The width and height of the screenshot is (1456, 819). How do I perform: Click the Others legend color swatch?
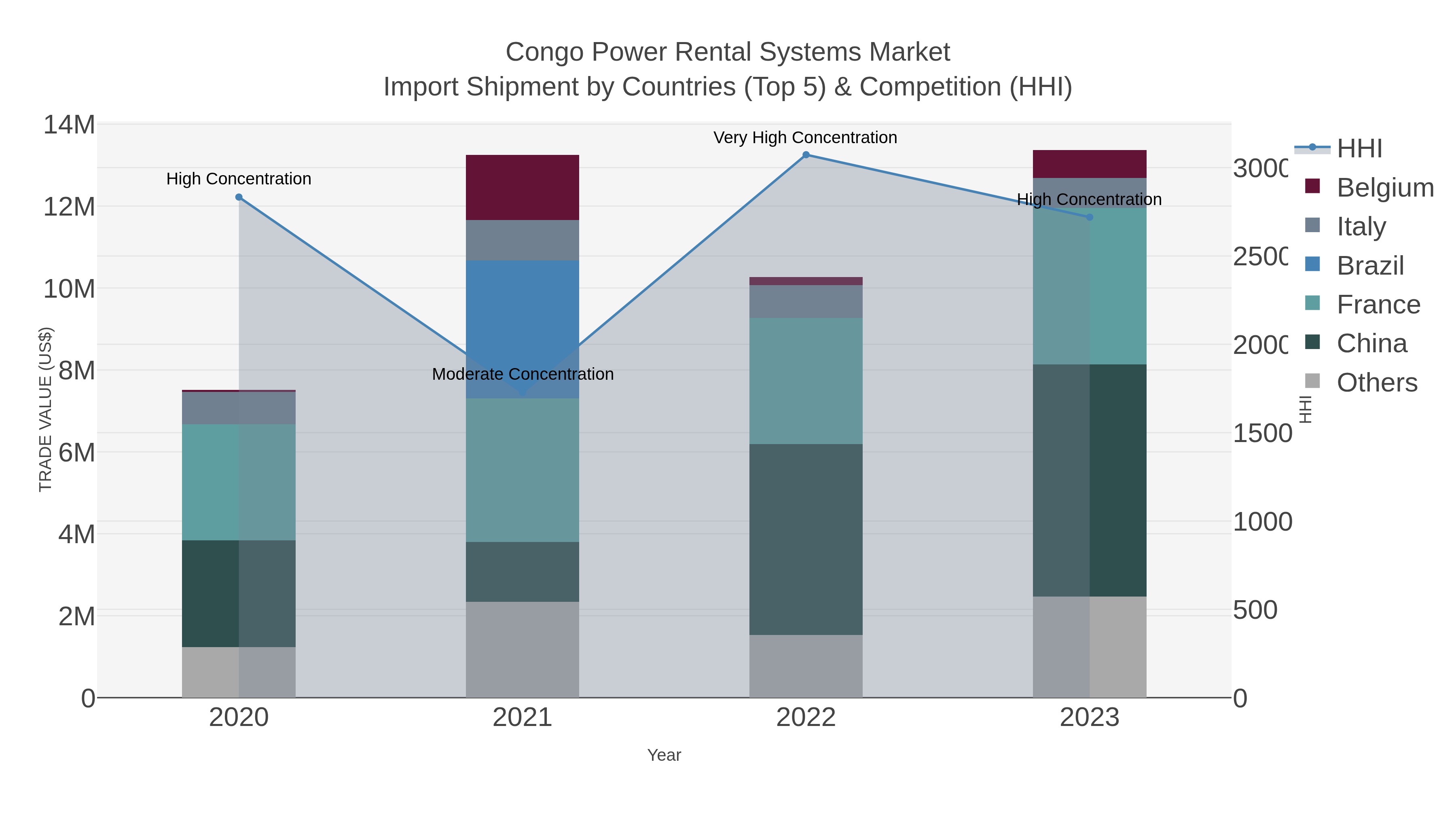coord(1312,381)
